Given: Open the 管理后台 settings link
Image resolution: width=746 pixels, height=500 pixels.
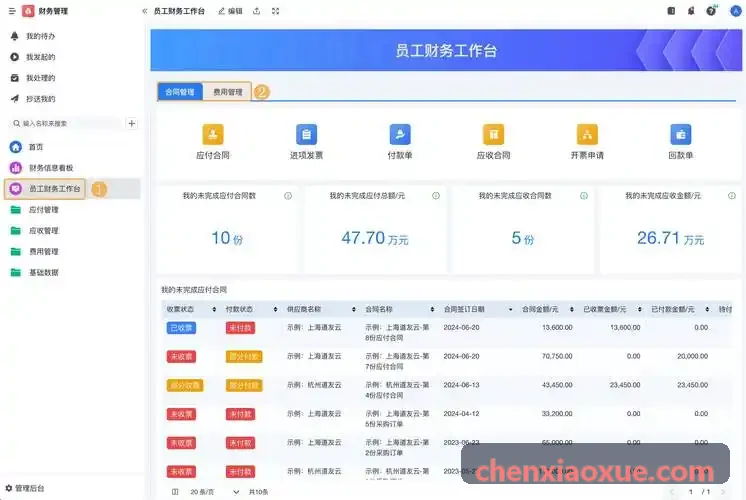Looking at the screenshot, I should [x=25, y=488].
